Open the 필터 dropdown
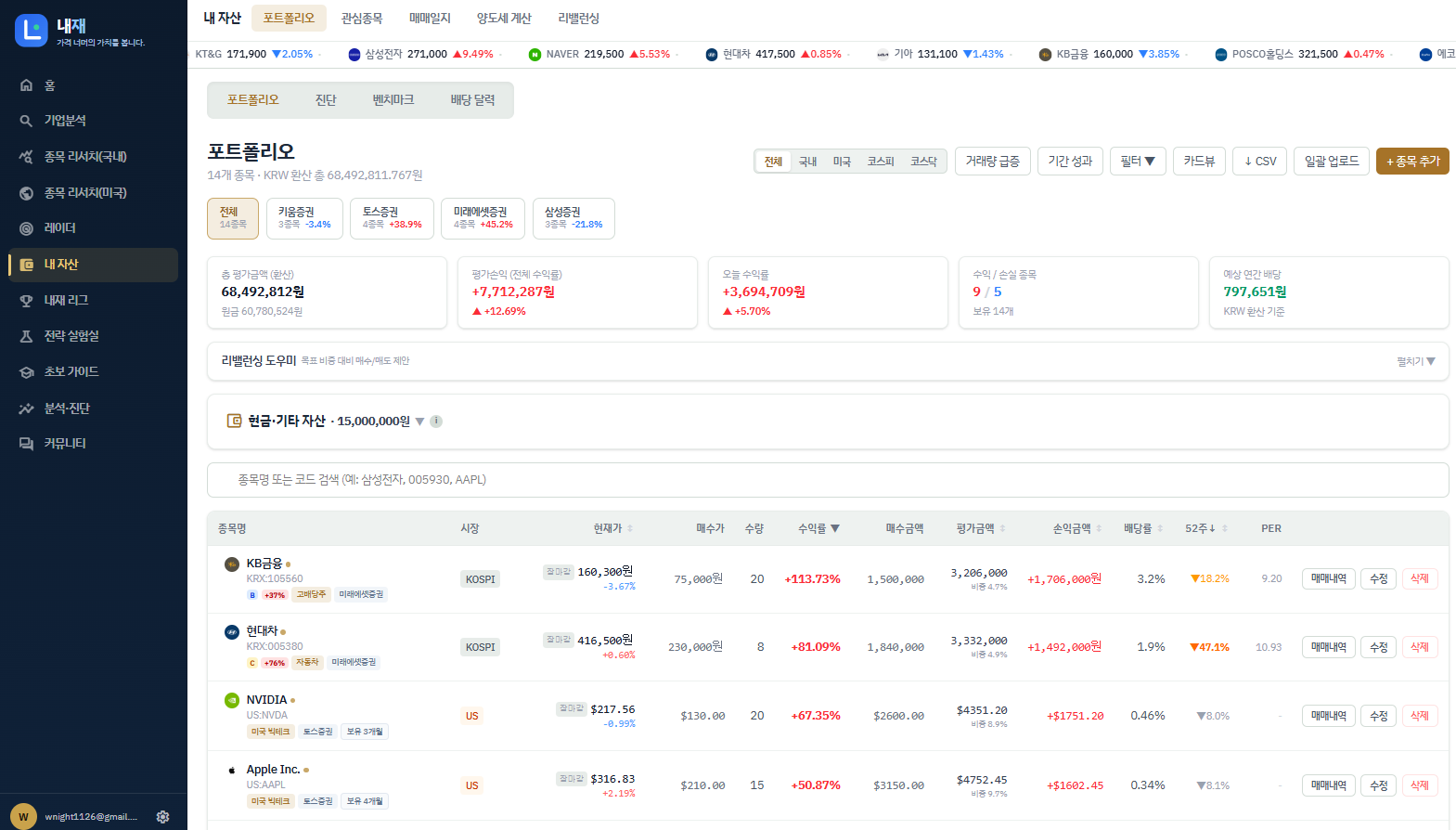Image resolution: width=1456 pixels, height=830 pixels. 1138,162
